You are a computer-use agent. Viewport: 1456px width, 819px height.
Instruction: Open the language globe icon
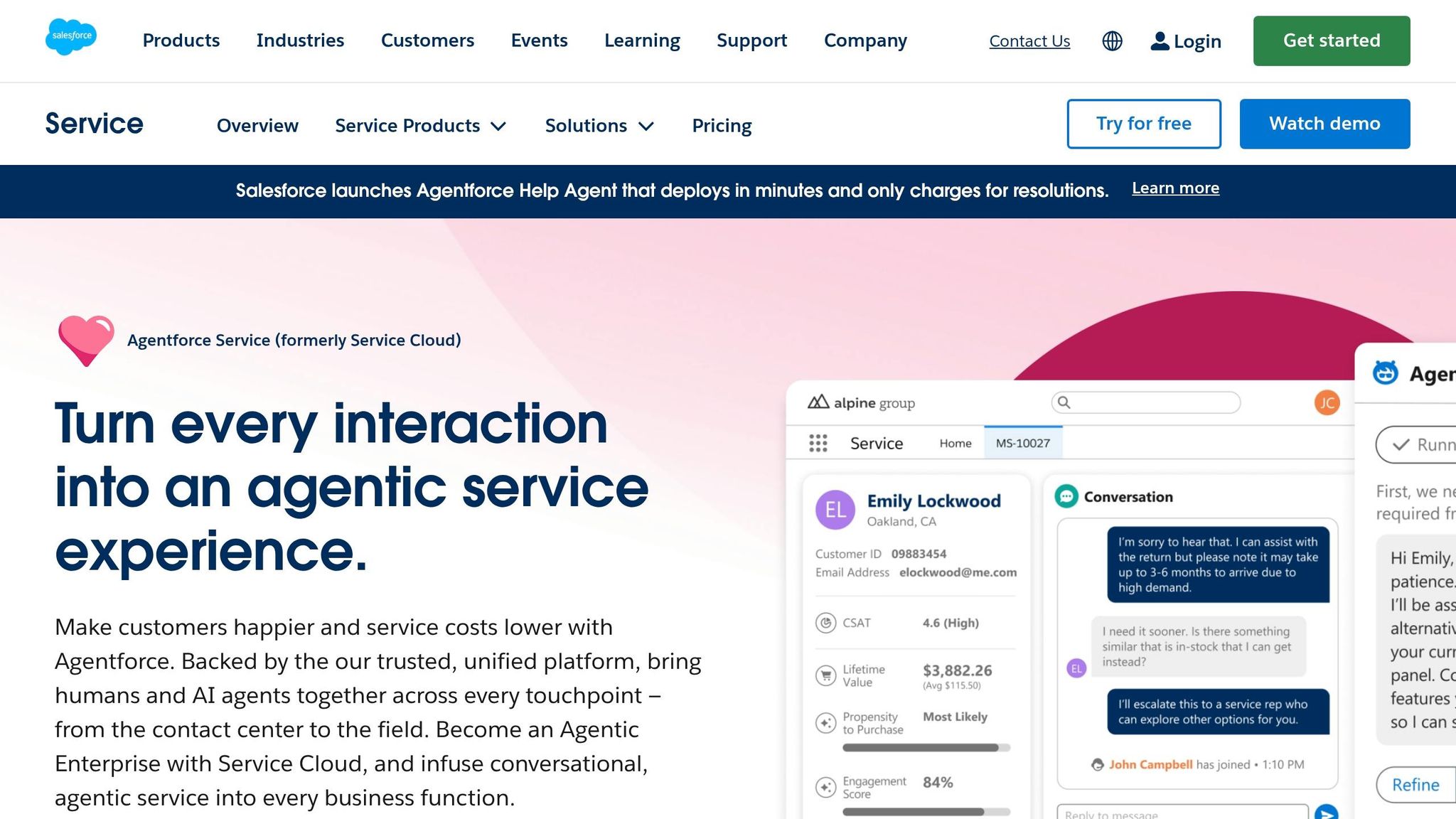pos(1112,41)
